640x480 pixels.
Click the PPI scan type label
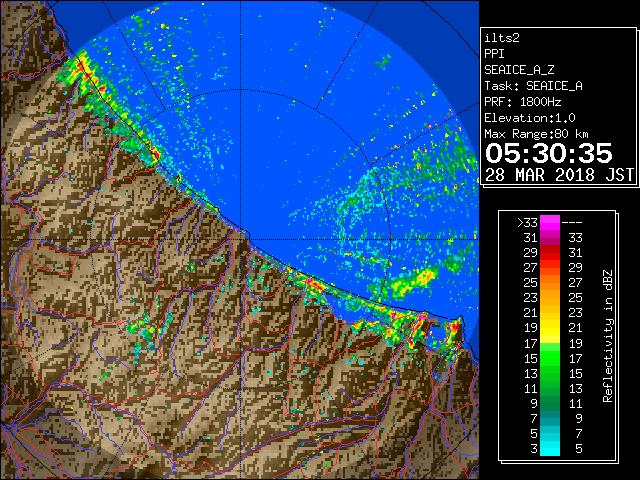(x=494, y=54)
